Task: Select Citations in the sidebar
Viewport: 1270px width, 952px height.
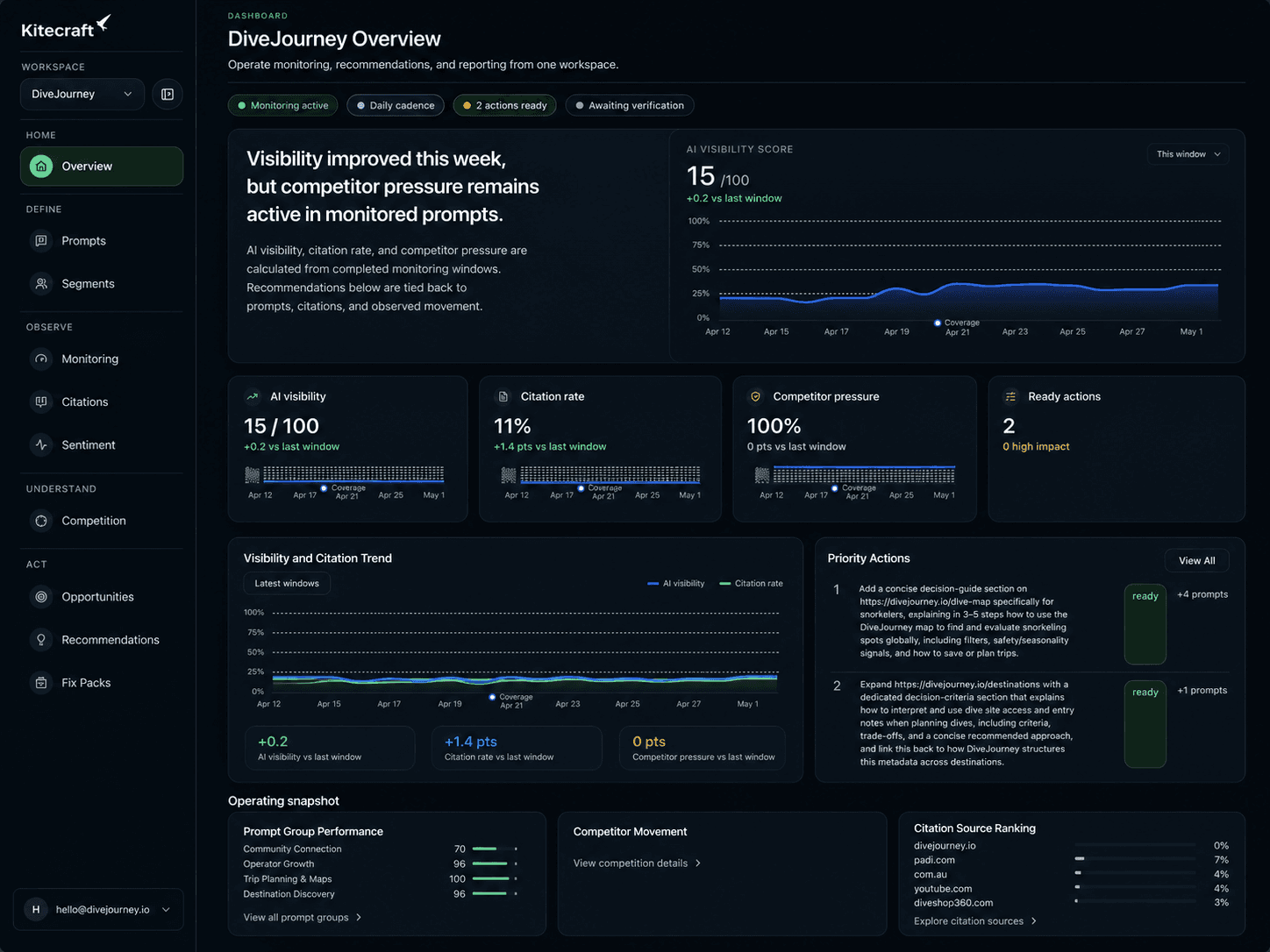Action: point(102,402)
